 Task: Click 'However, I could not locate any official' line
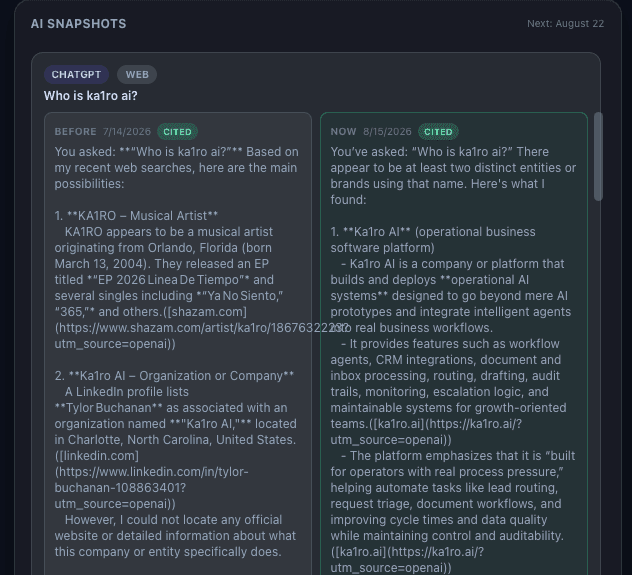(x=173, y=519)
